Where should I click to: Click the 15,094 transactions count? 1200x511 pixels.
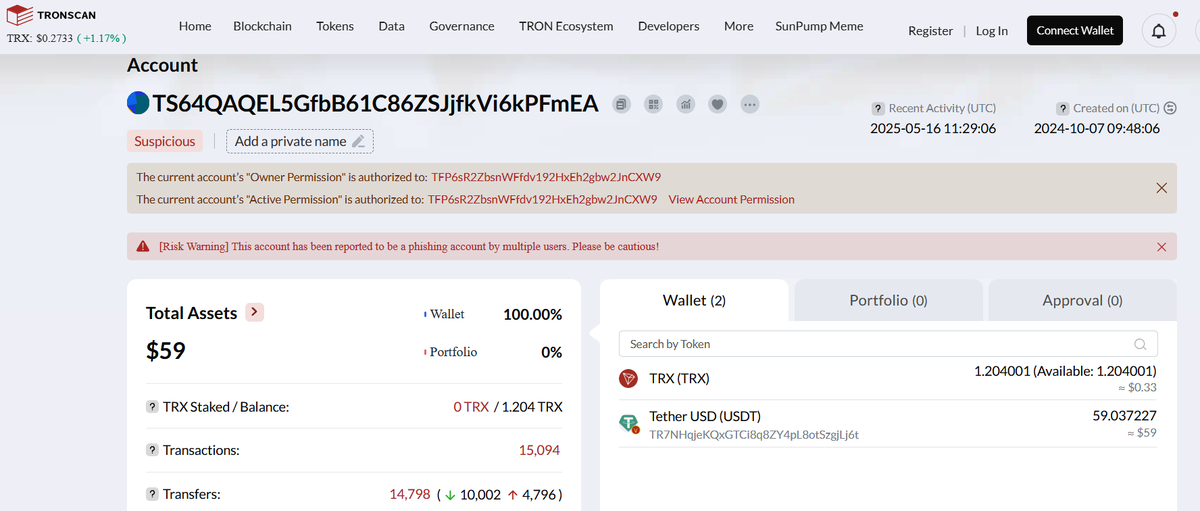(x=539, y=450)
